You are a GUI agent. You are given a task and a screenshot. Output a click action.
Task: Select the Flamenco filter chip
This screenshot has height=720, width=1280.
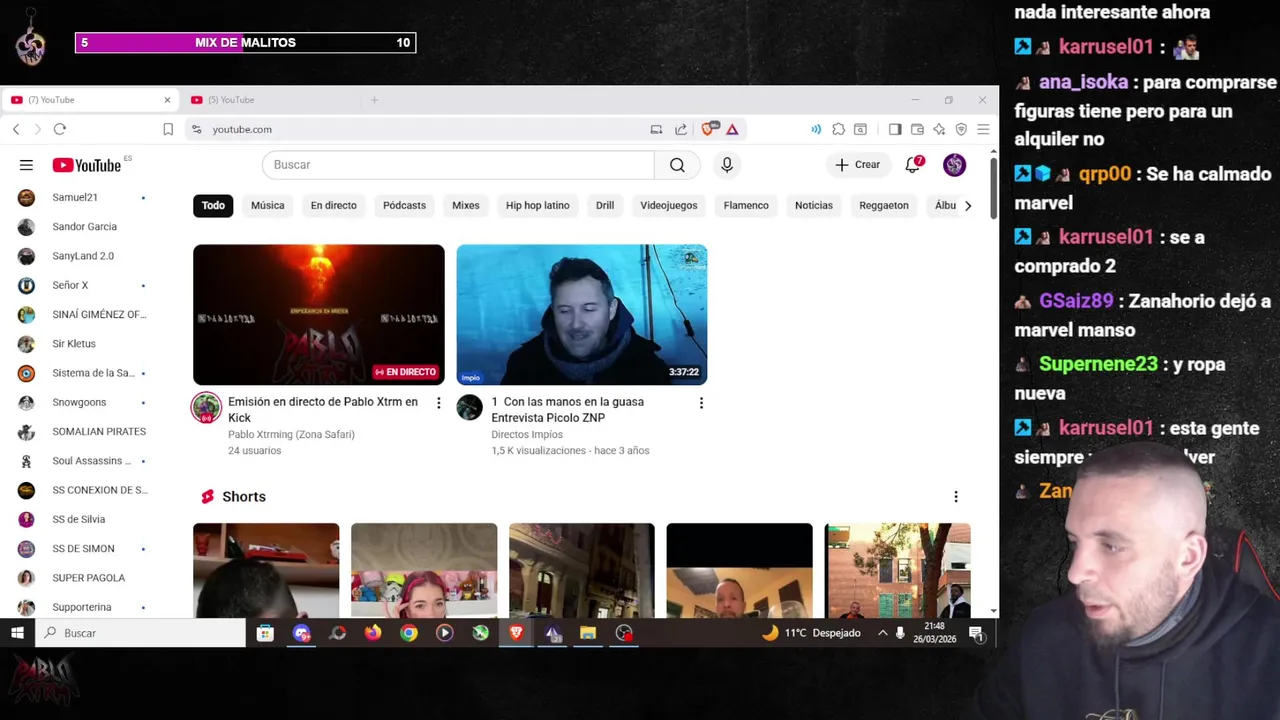[746, 205]
